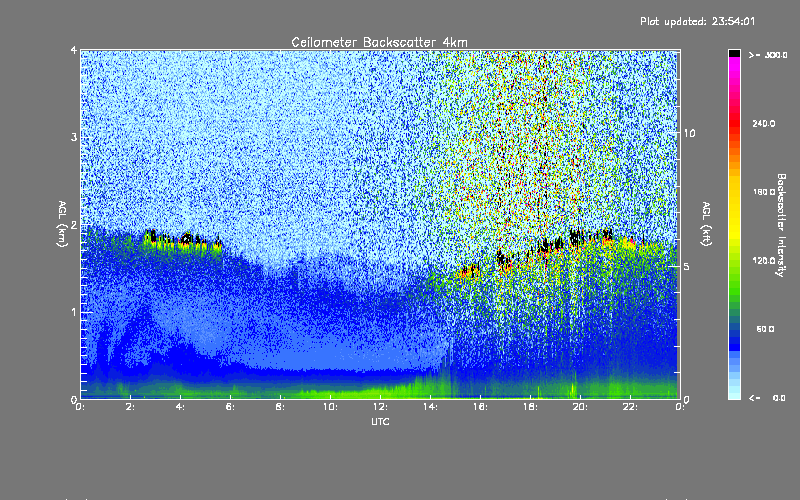
Task: Click the 3 km tick on left axis
Action: coord(74,137)
